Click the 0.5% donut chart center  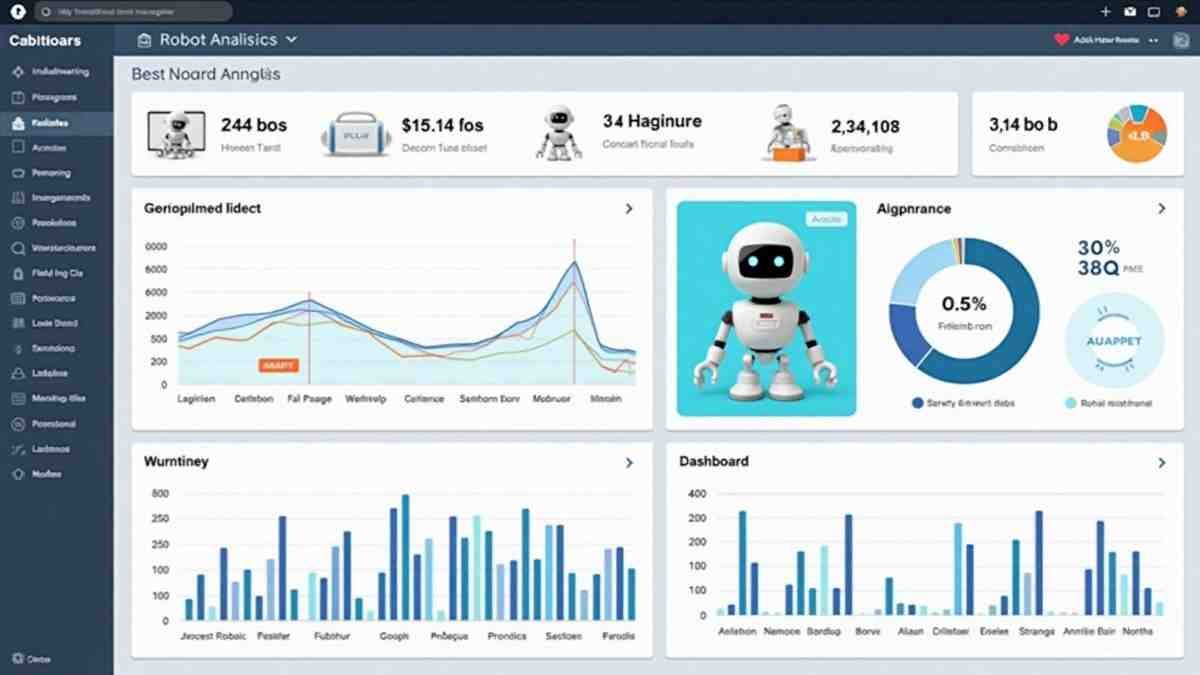964,310
